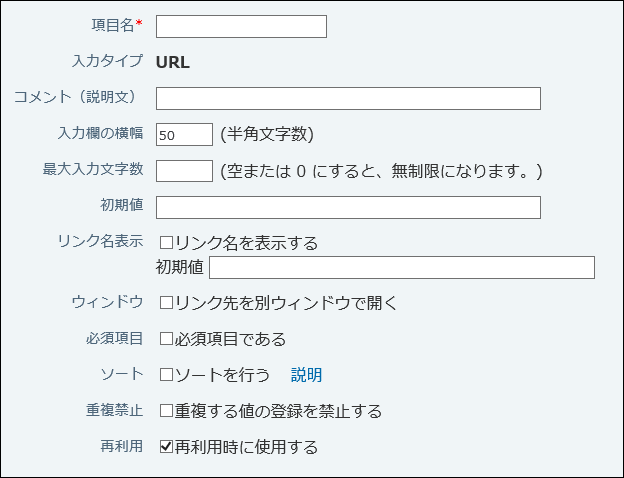
Task: Click the main 初期値 URL input field
Action: (348, 207)
